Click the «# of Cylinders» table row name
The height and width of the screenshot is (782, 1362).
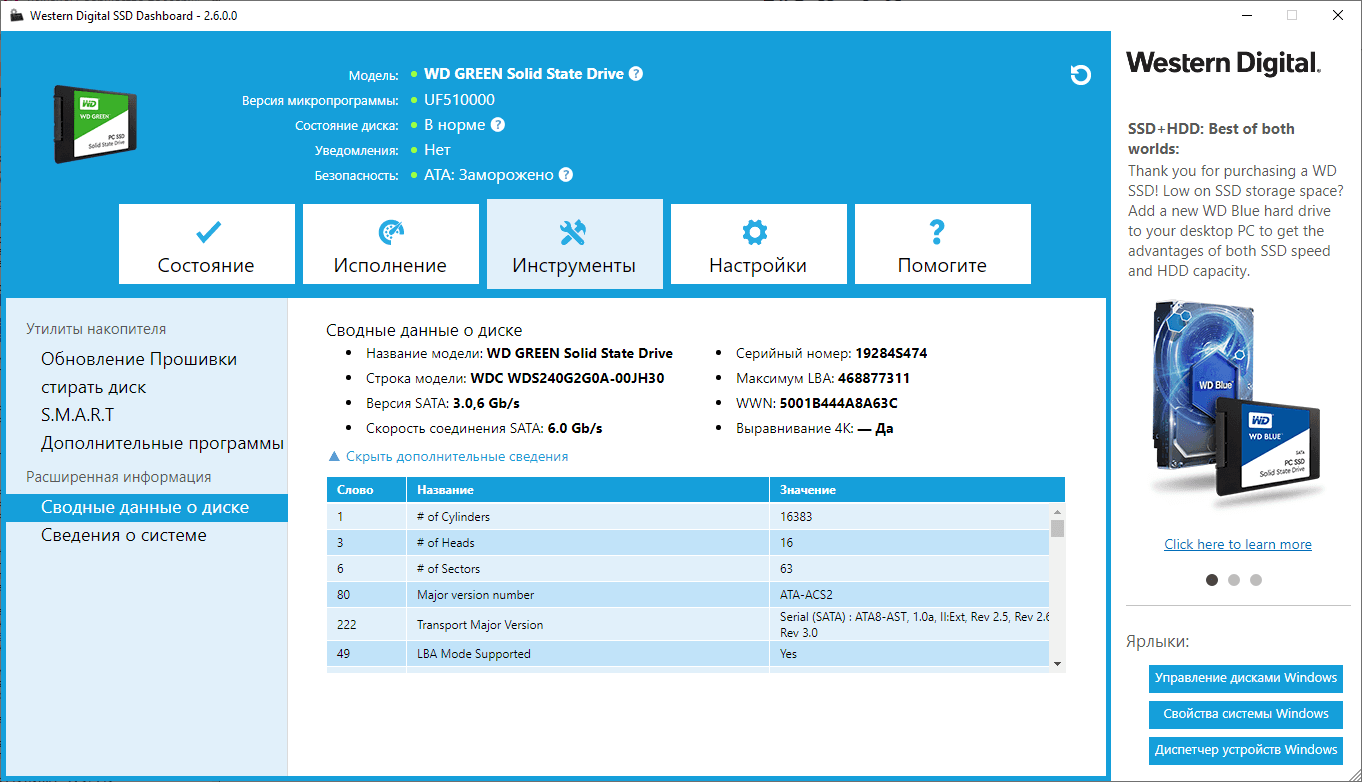click(x=453, y=517)
